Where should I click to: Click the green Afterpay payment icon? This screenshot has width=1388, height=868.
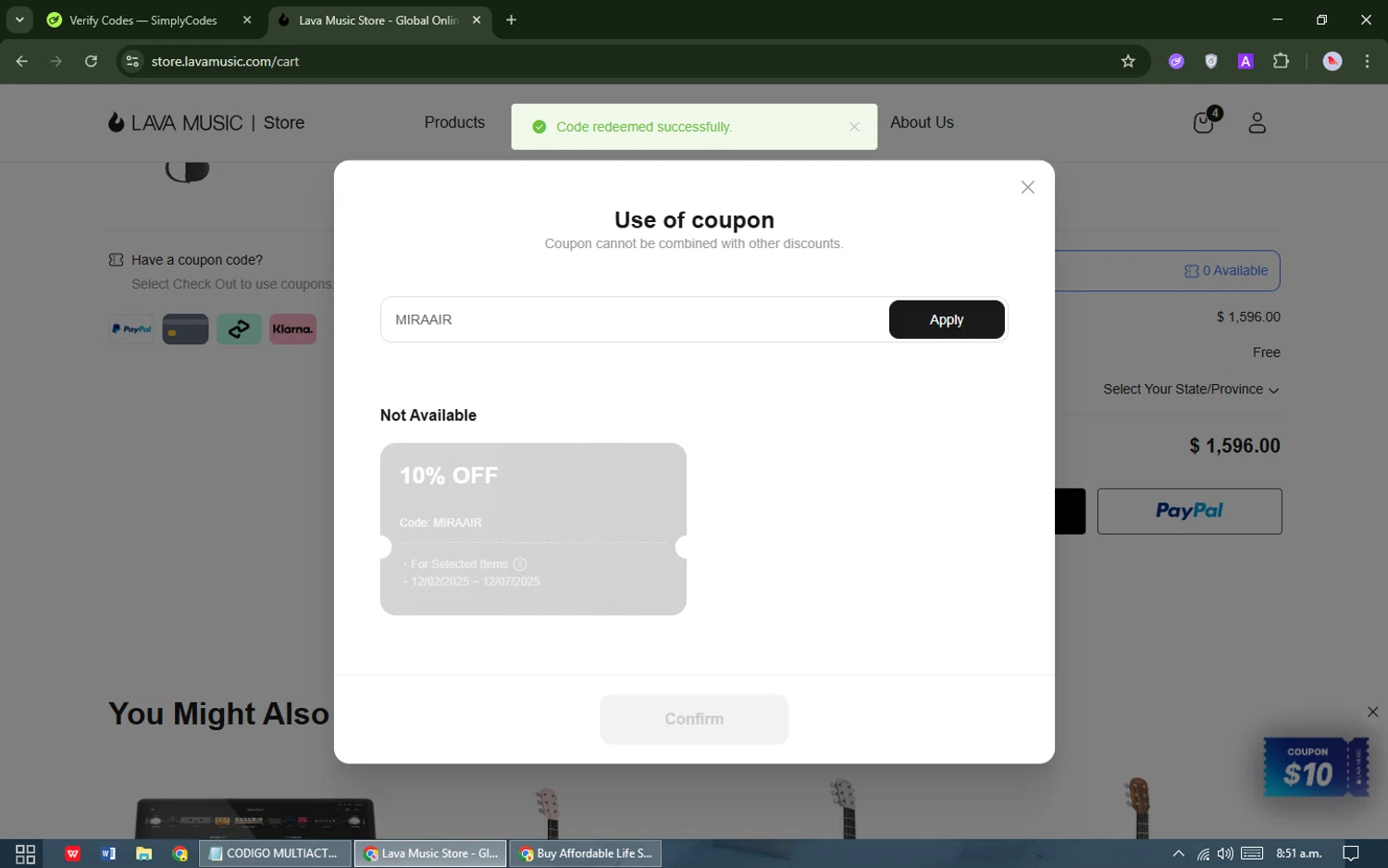point(239,329)
